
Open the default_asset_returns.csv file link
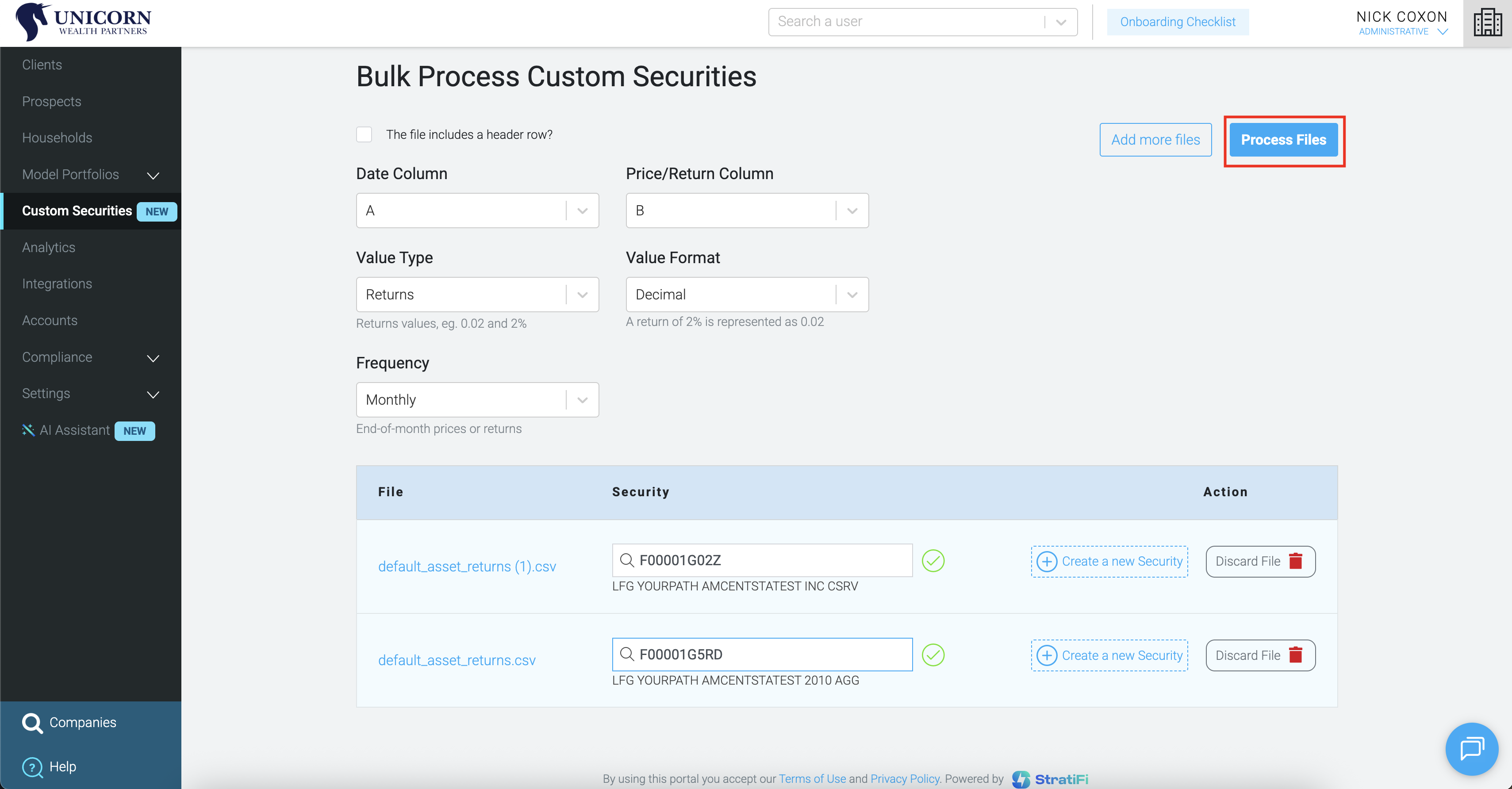click(457, 661)
